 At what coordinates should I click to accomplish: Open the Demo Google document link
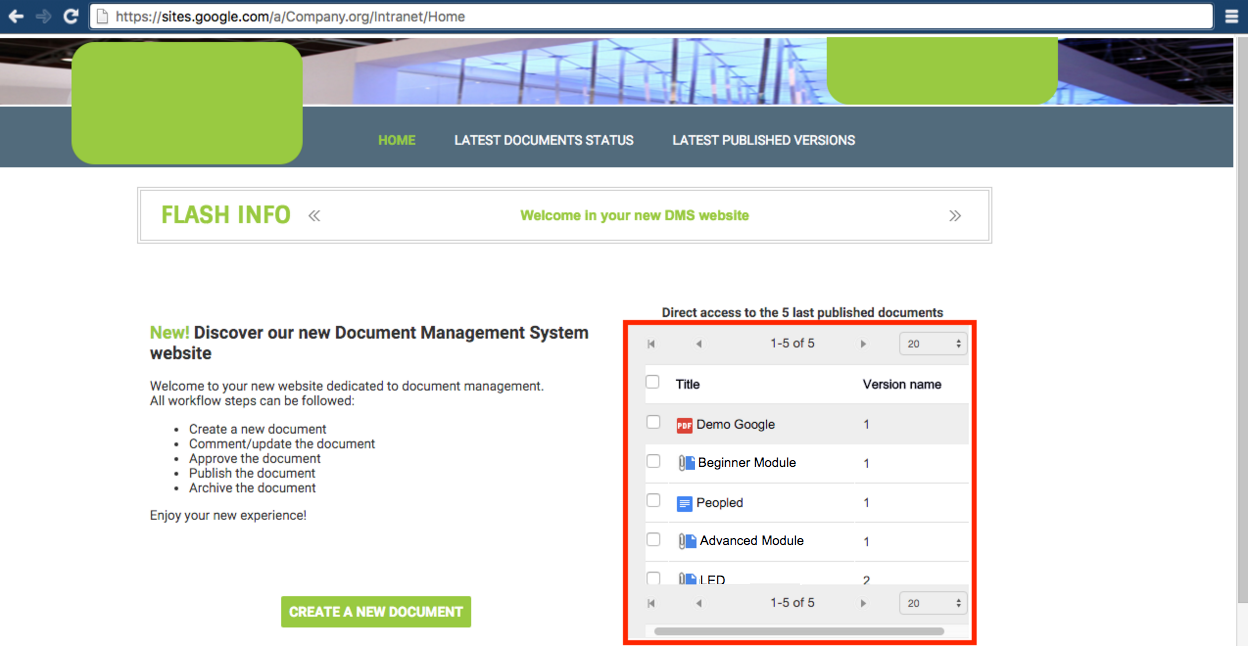point(736,425)
